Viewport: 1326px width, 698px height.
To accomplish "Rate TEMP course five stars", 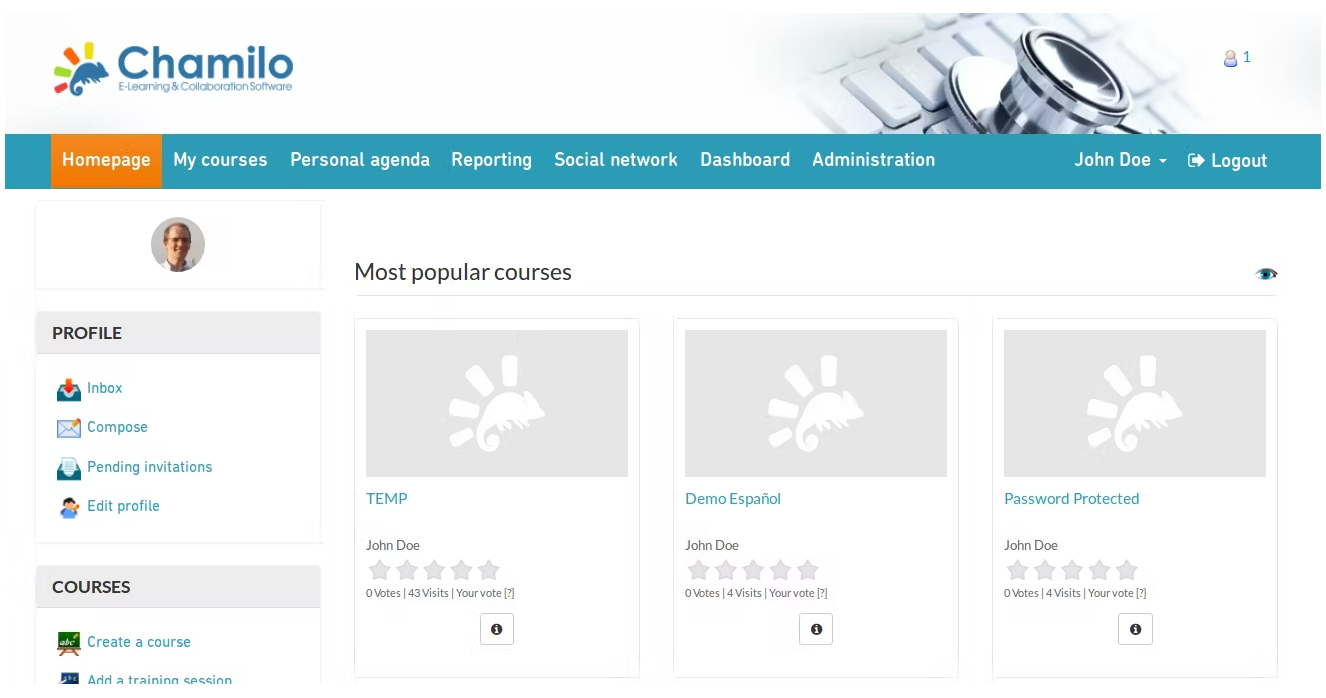I will tap(489, 570).
